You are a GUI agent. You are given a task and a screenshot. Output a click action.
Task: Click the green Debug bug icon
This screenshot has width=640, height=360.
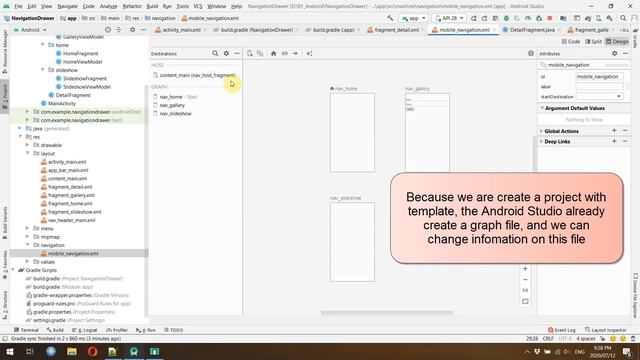[x=506, y=18]
